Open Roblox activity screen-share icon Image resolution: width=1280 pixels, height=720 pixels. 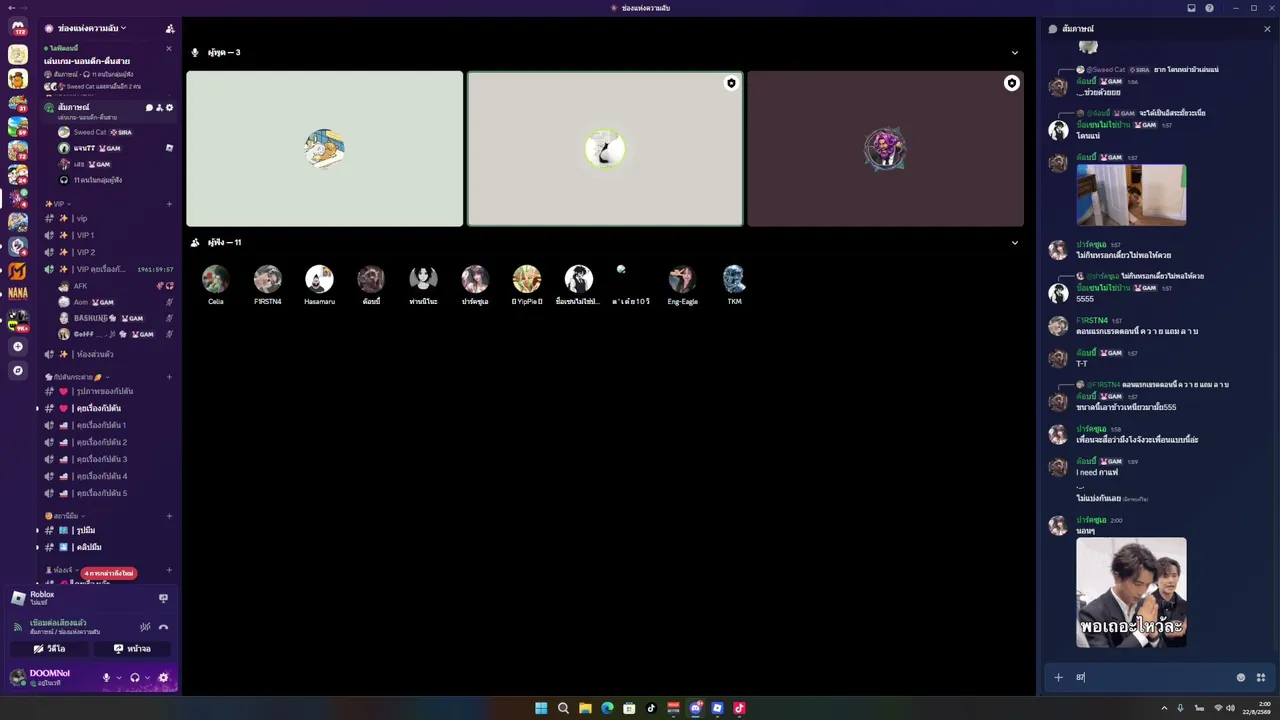click(163, 598)
